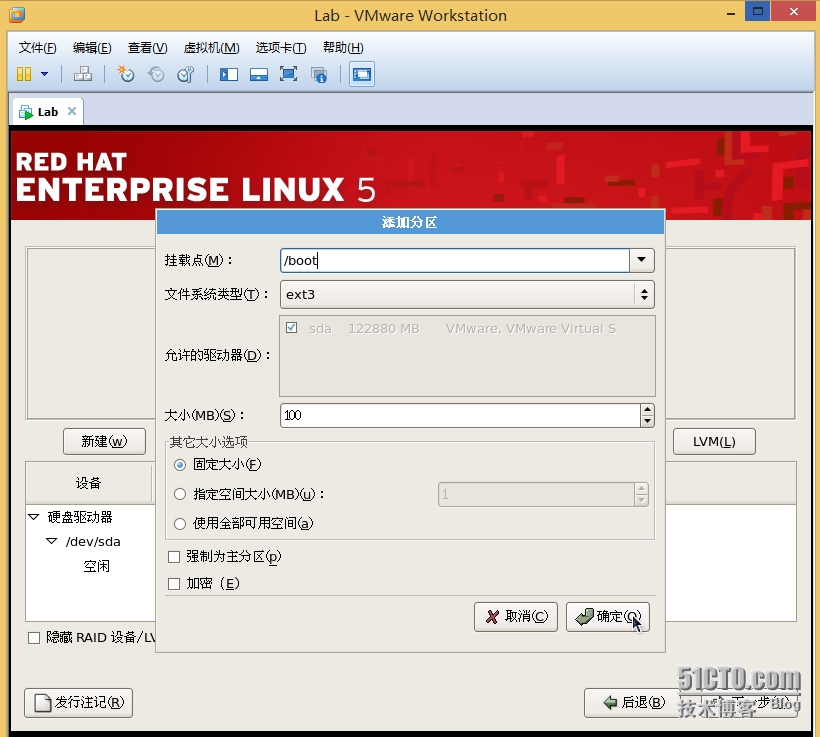Open the power options dropdown arrow
This screenshot has height=737, width=820.
click(x=44, y=74)
